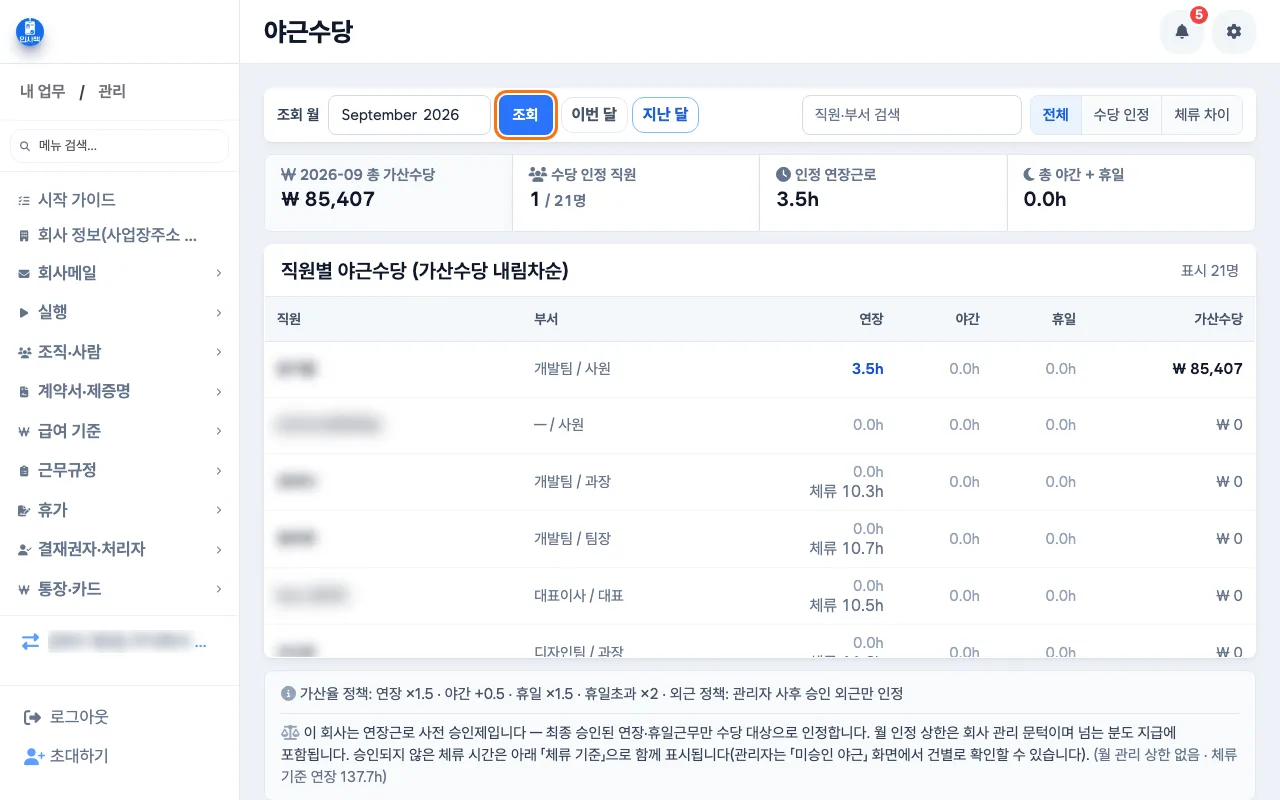Click the 개발팀 / 팀장 cell
Image resolution: width=1280 pixels, height=800 pixels.
[x=572, y=539]
